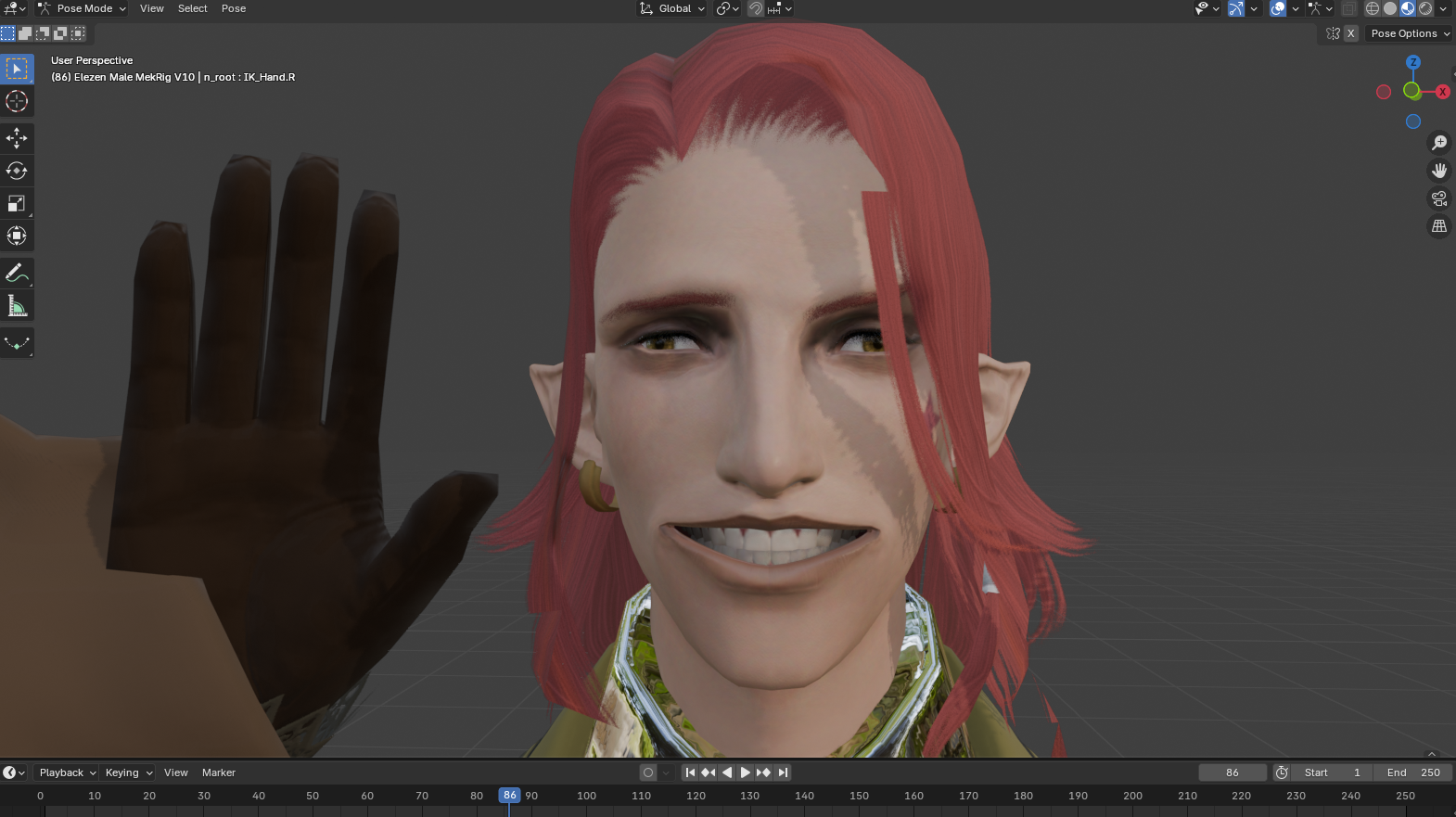1456x817 pixels.
Task: Toggle viewport overlays display
Action: 1278,8
